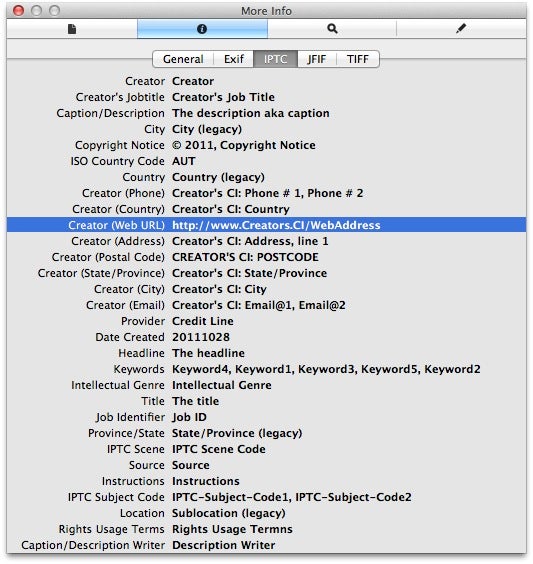
Task: Select the 'Source' label
Action: 147,465
